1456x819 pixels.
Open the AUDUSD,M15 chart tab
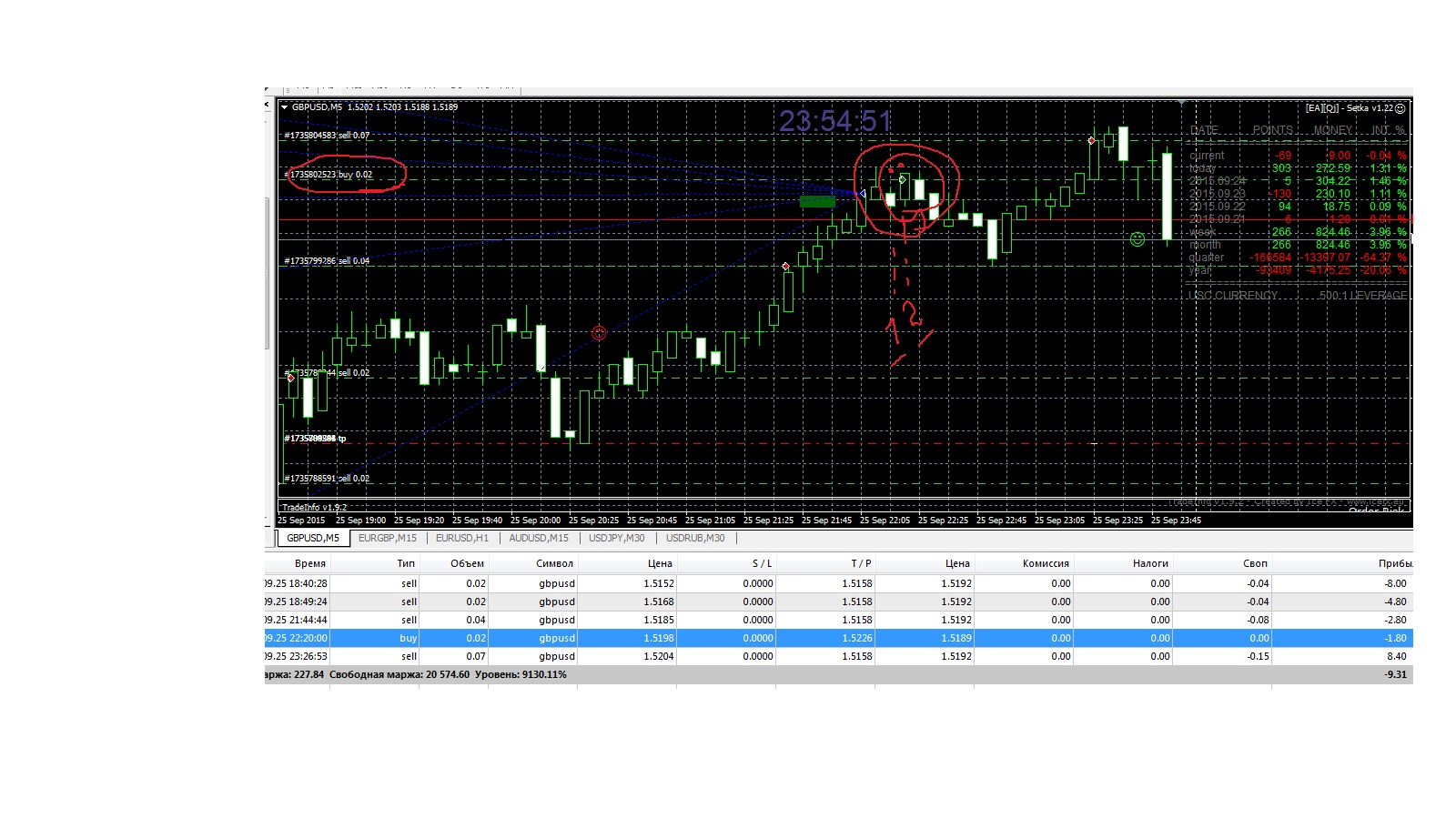coord(539,538)
